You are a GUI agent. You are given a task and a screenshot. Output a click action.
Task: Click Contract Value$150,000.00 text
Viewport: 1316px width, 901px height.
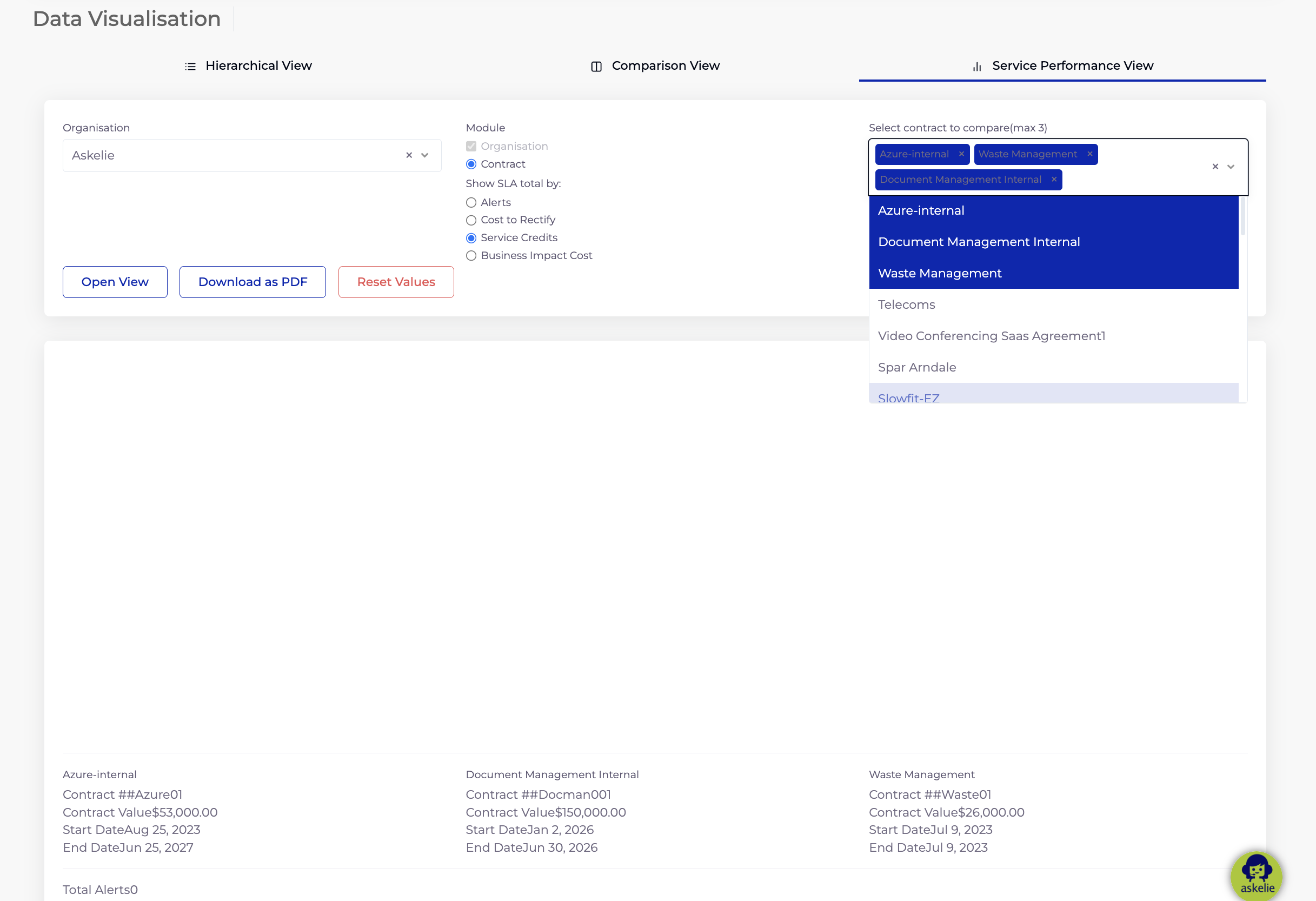coord(546,813)
